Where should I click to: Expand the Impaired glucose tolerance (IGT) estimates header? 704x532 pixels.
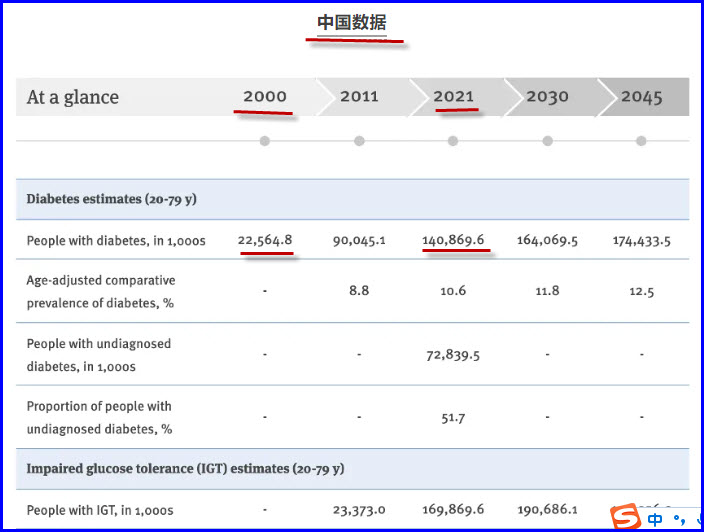point(185,468)
